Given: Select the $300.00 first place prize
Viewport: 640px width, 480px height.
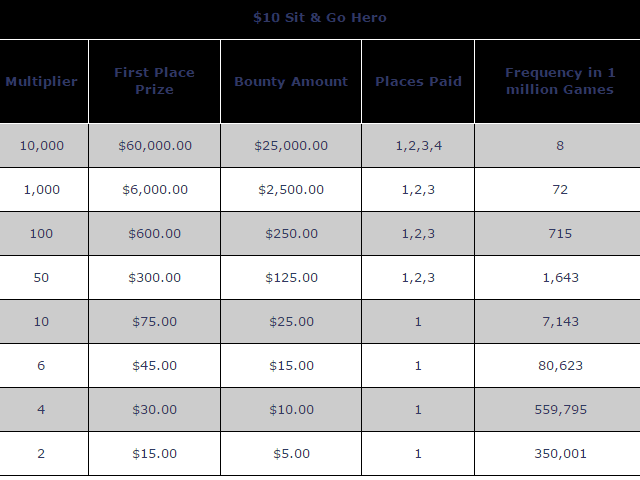Looking at the screenshot, I should click(154, 278).
